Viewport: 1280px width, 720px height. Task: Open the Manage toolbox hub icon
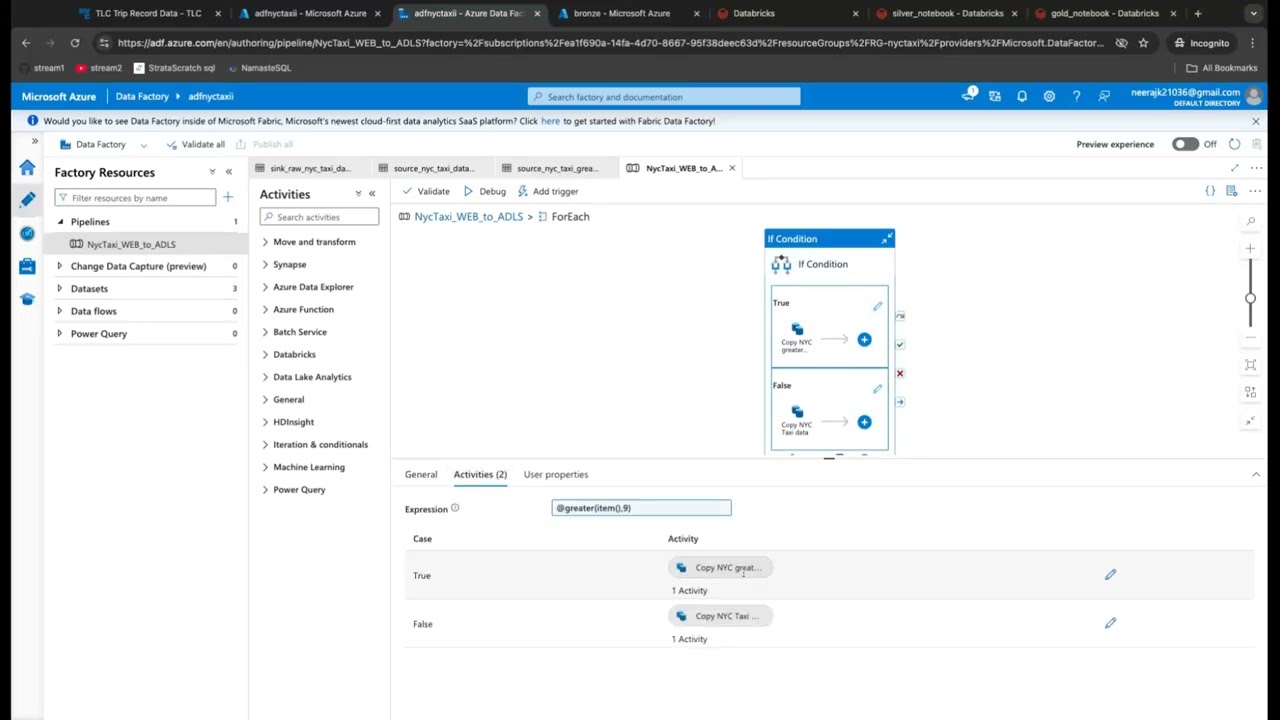(x=27, y=266)
